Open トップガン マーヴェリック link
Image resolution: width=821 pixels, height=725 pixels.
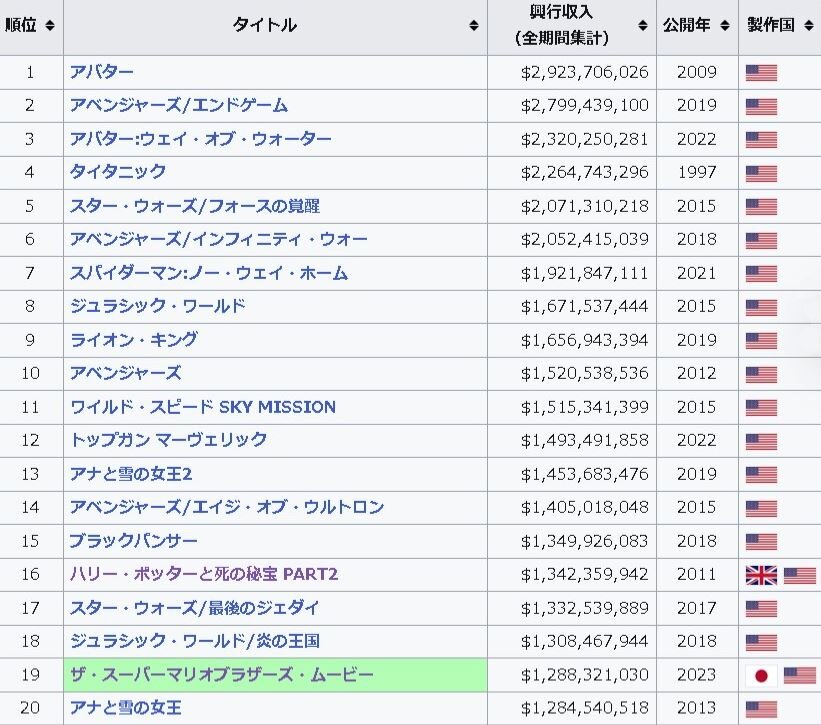click(168, 440)
